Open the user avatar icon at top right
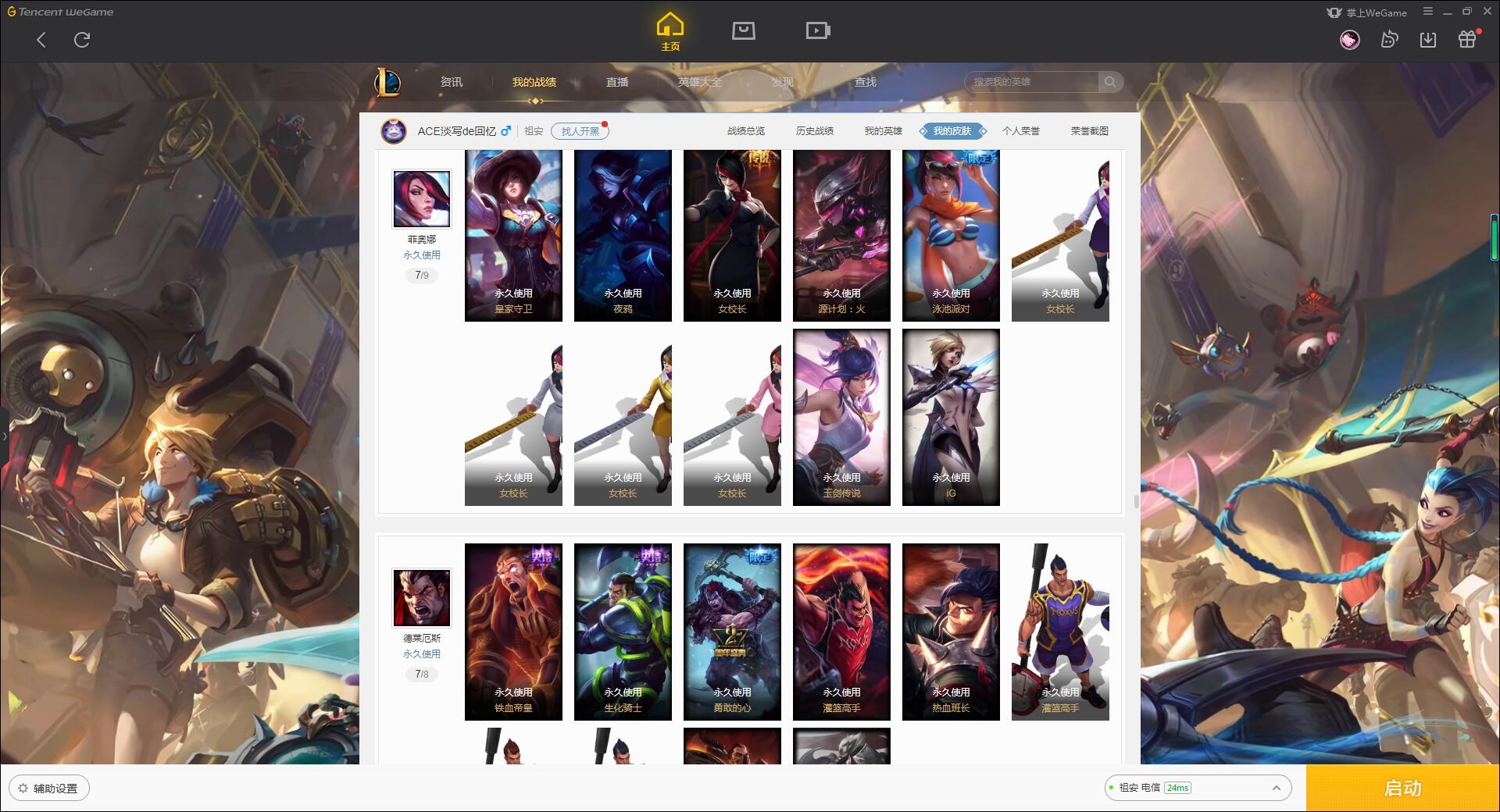The image size is (1500, 812). click(1349, 40)
